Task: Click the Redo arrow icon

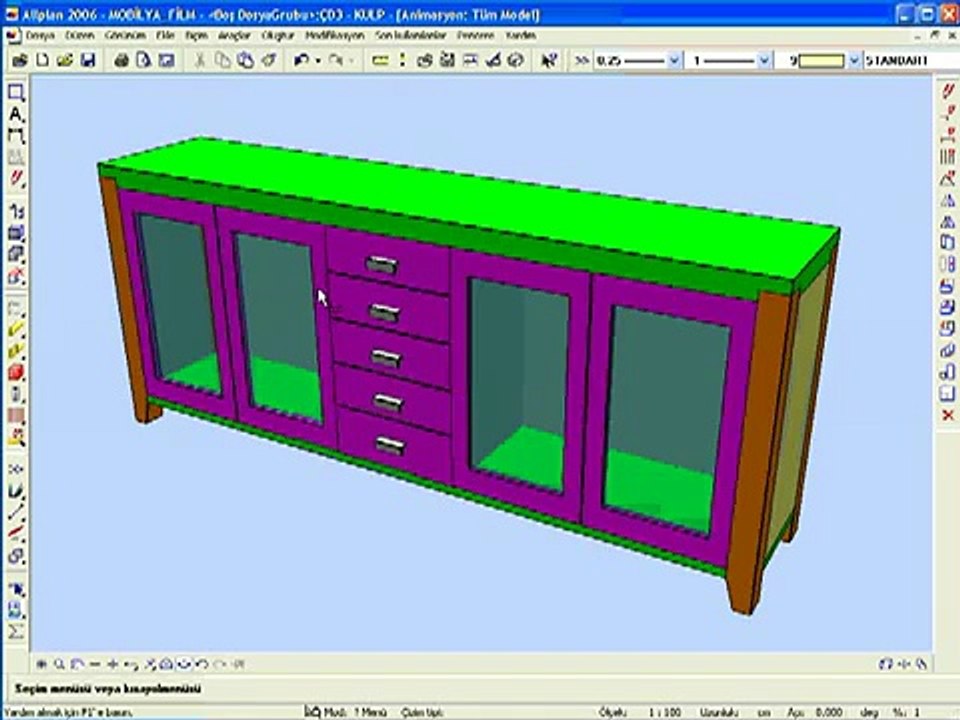Action: tap(336, 60)
